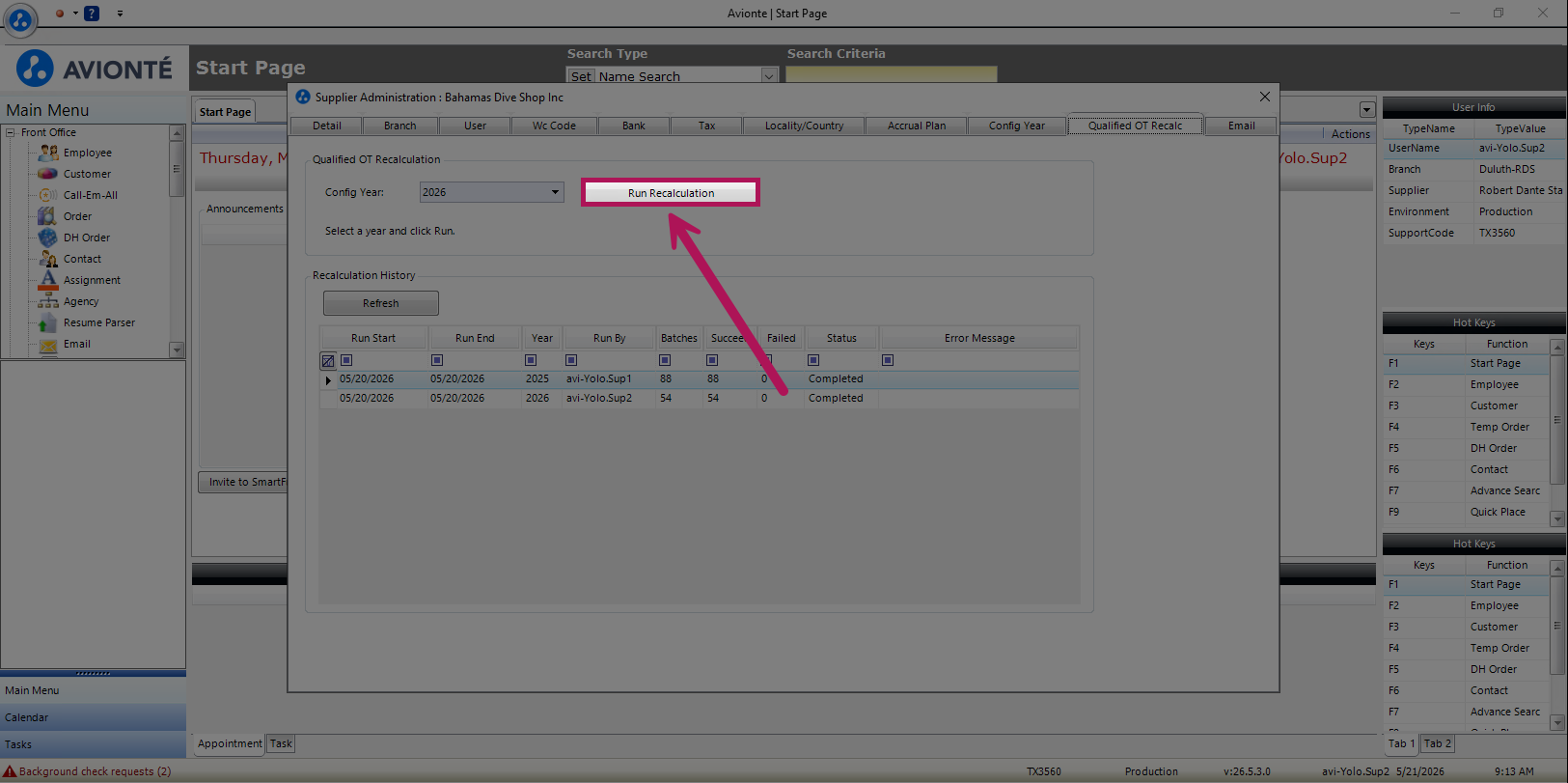This screenshot has width=1568, height=783.
Task: Switch to the Task tab at the bottom
Action: pos(281,743)
